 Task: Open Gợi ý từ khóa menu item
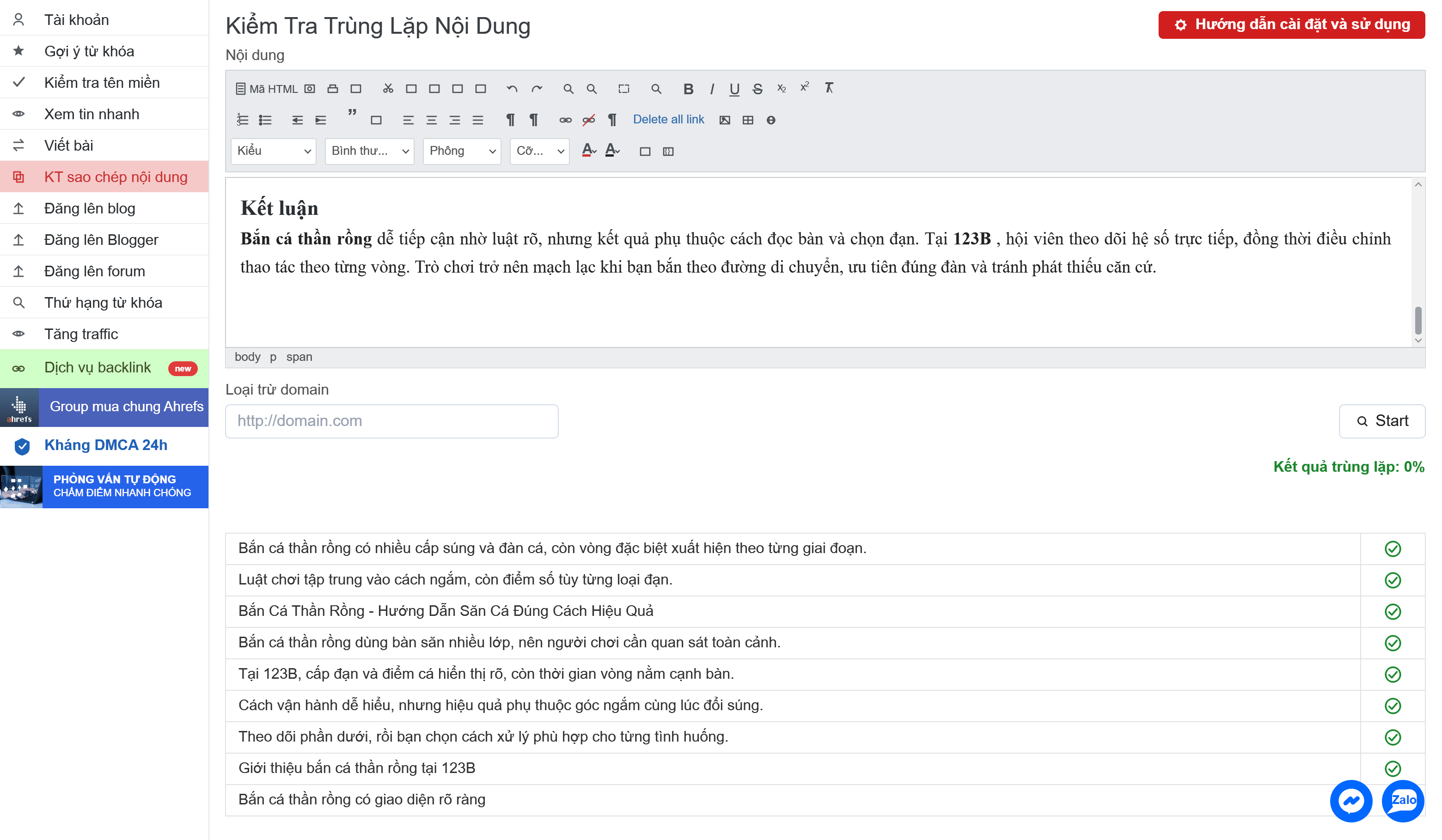pyautogui.click(x=104, y=51)
